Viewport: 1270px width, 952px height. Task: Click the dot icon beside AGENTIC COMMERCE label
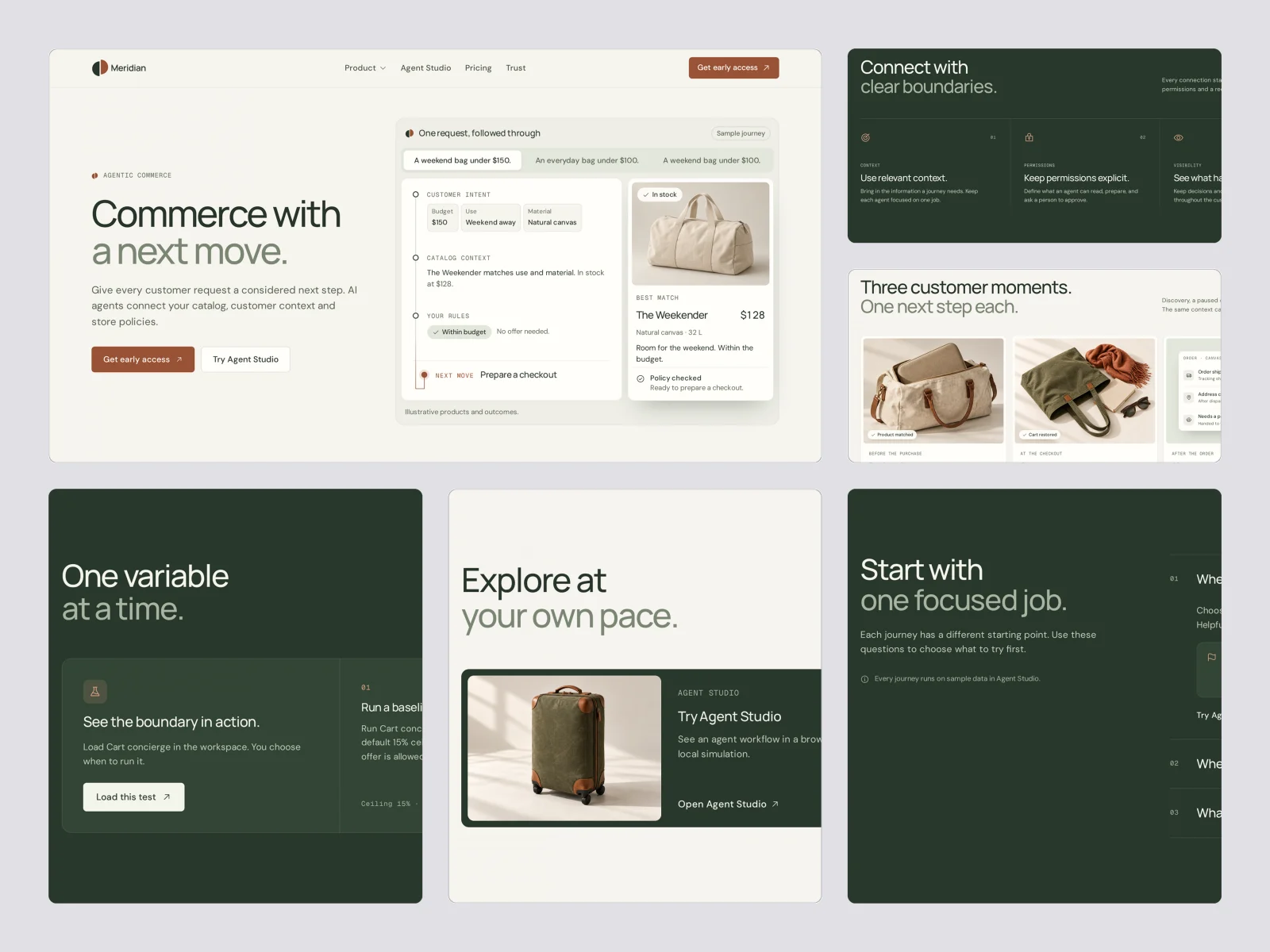pos(95,175)
